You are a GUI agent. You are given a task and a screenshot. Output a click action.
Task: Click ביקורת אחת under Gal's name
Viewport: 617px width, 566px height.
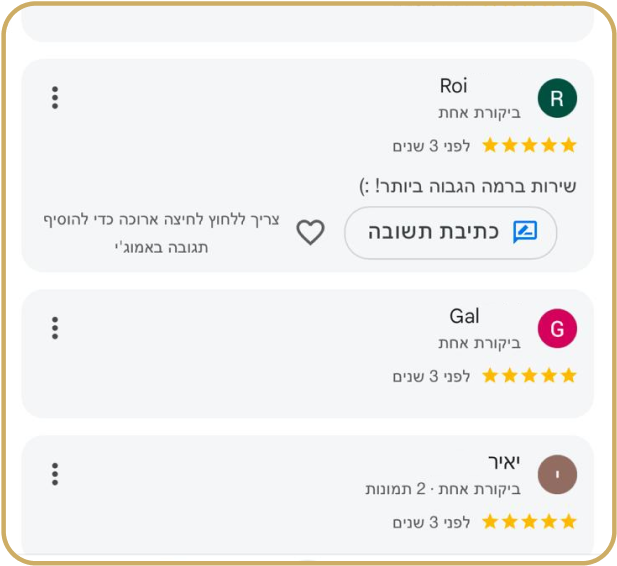coord(480,343)
